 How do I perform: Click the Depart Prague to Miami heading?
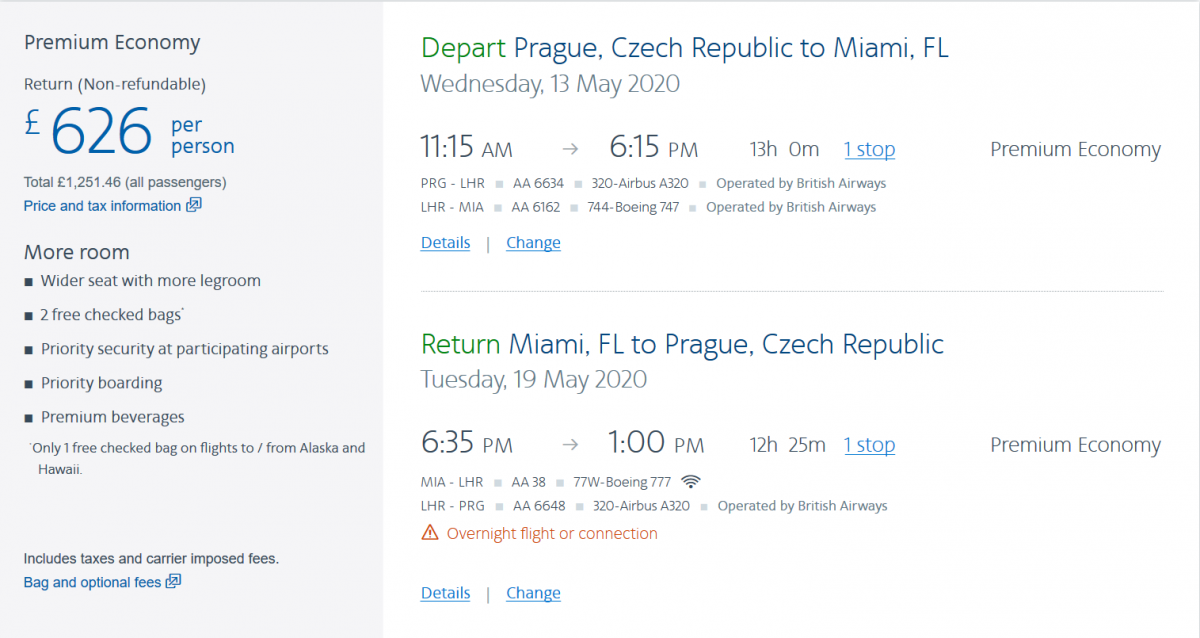[x=684, y=48]
